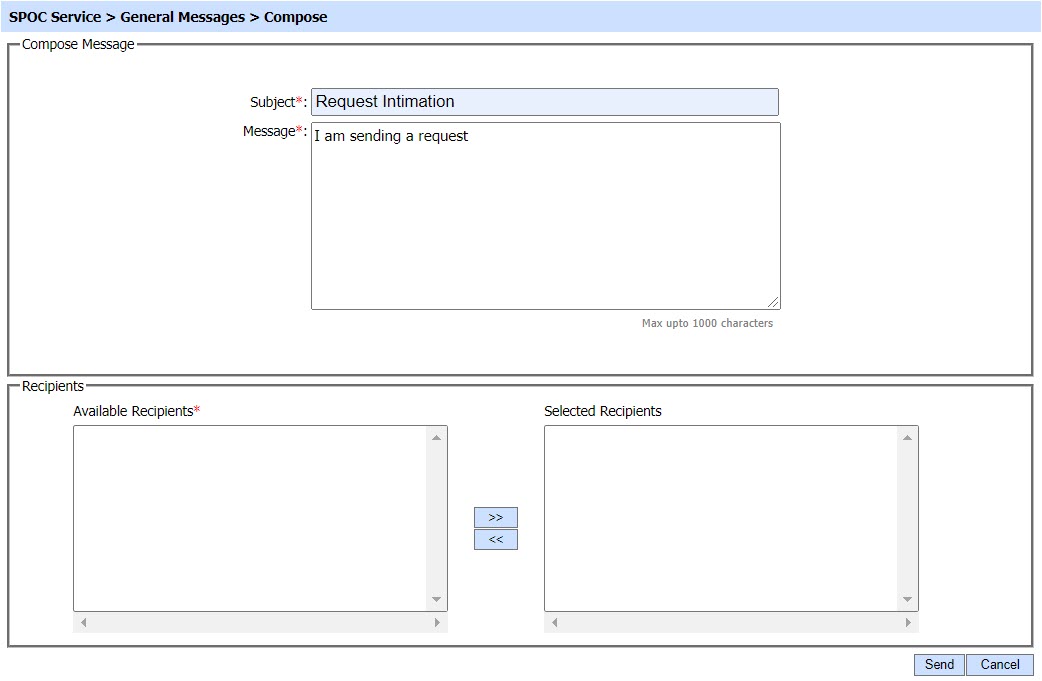Select Compose in the breadcrumb trail

[295, 17]
